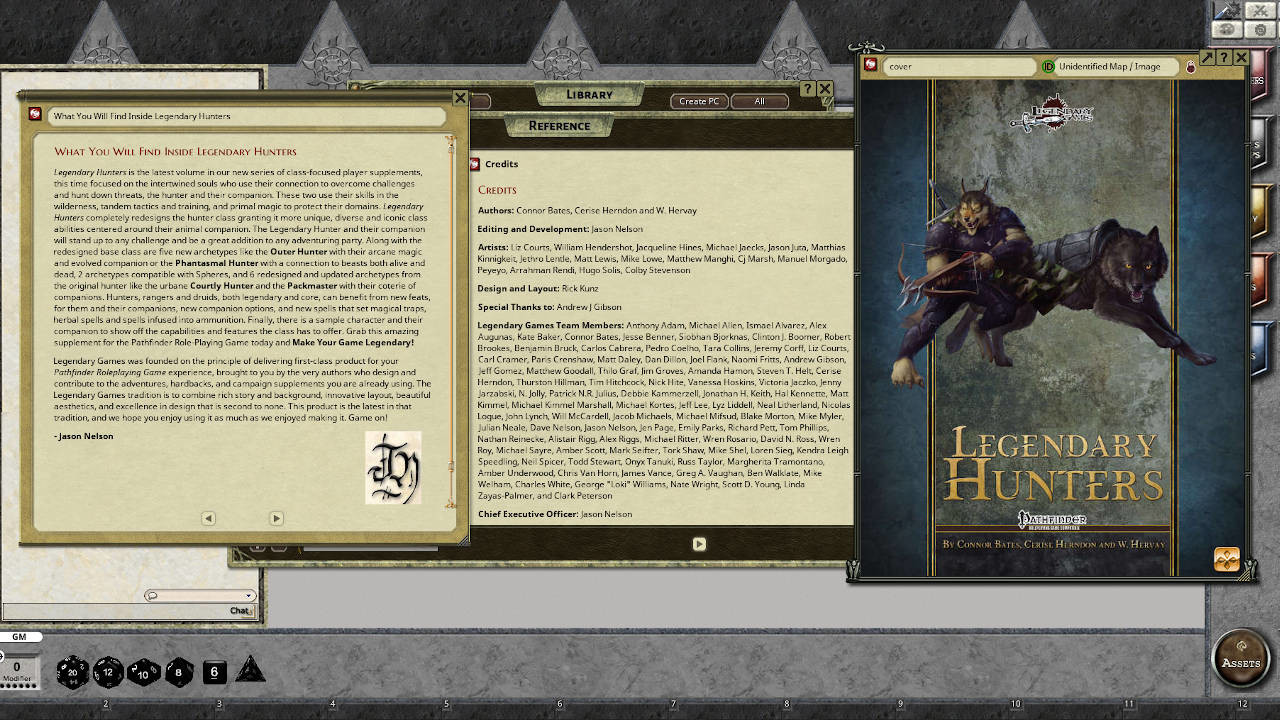Advance pages with the forward arrow under Credits
This screenshot has width=1280, height=720.
699,544
